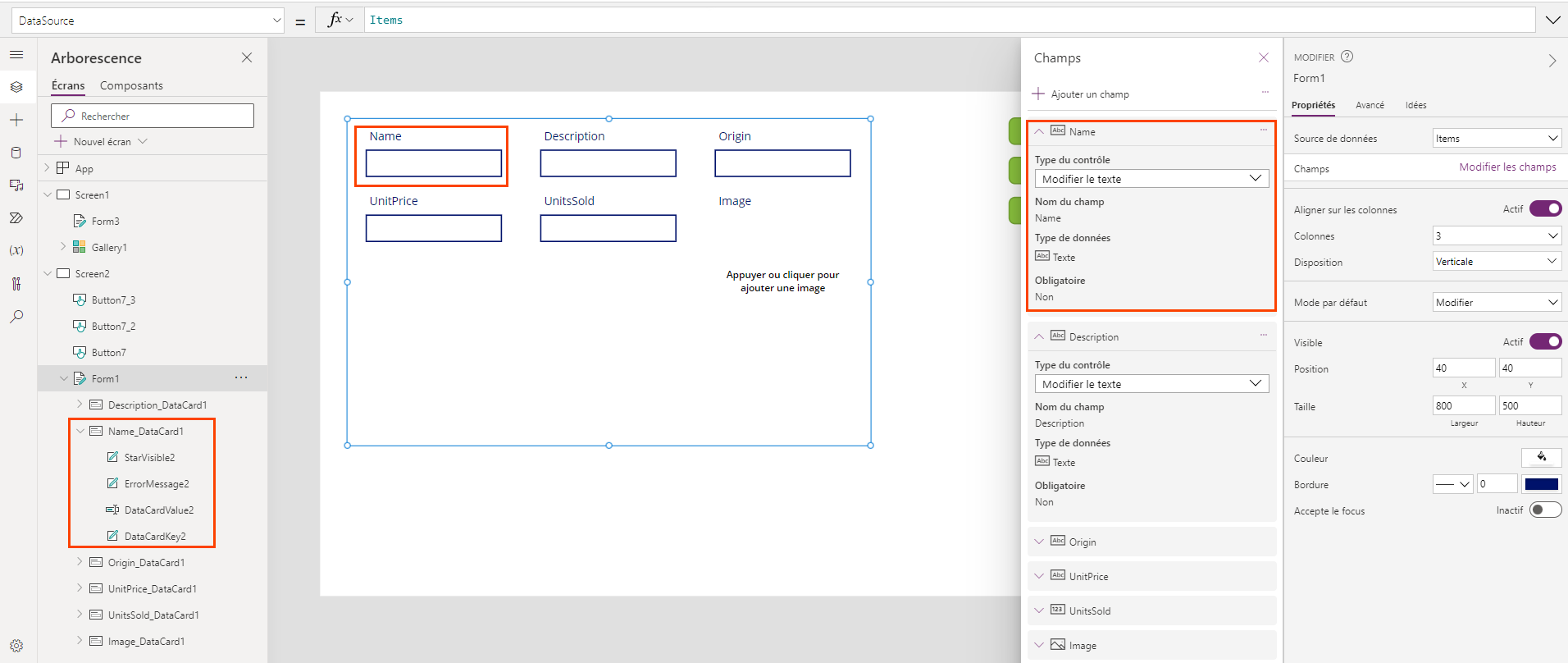Click the Search magnifier icon in left rail
The width and height of the screenshot is (1568, 663).
(x=16, y=317)
